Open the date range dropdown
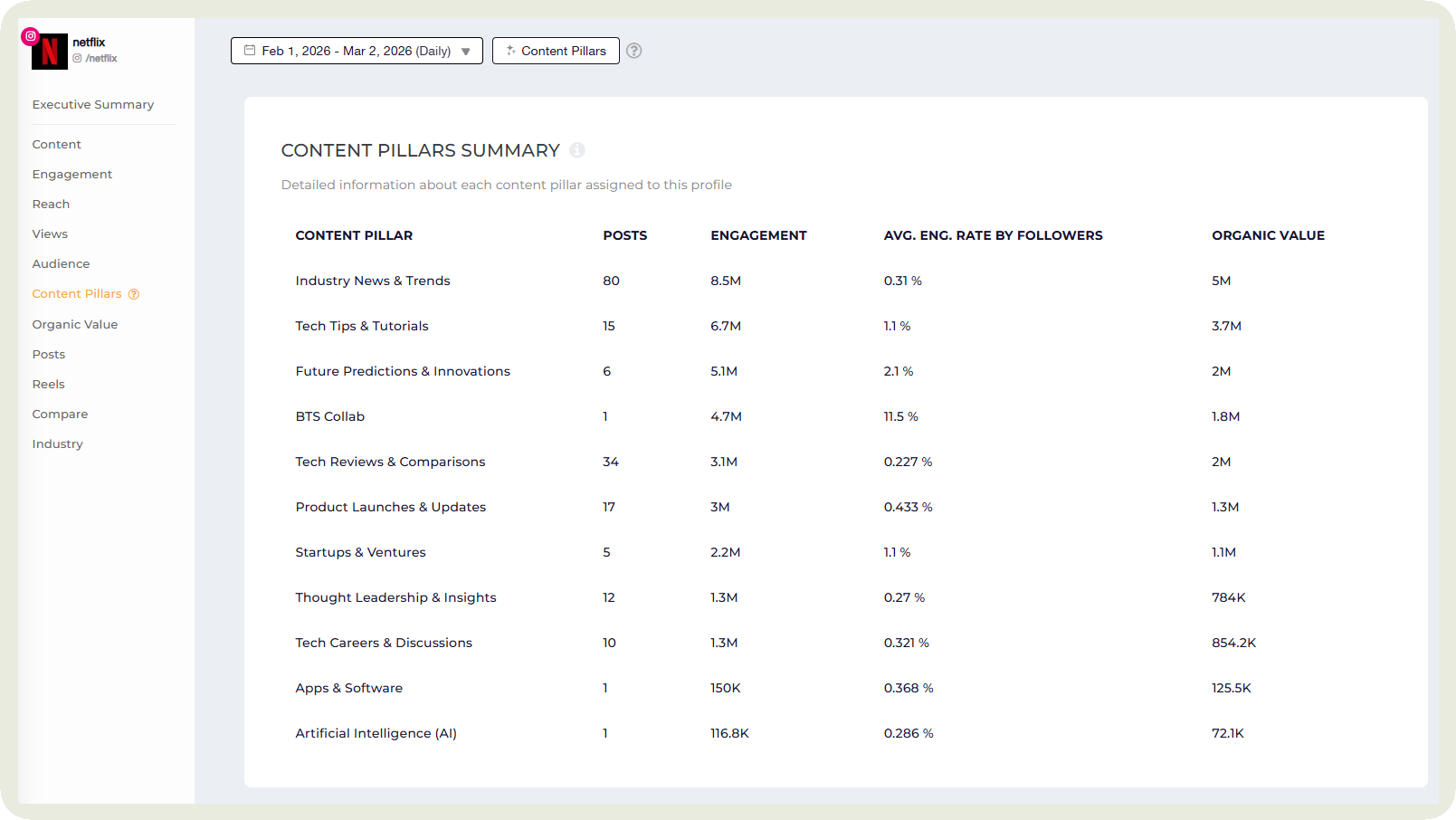 [x=356, y=51]
